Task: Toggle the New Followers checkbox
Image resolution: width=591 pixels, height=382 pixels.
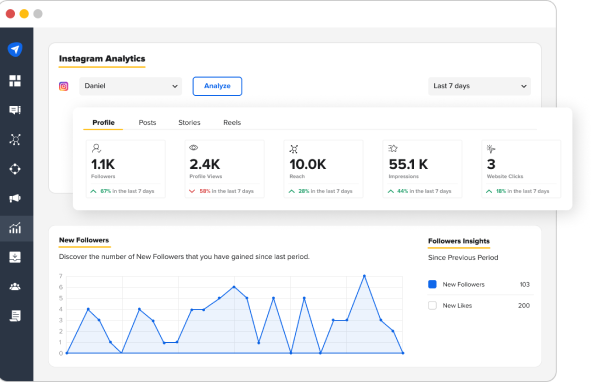Action: [432, 284]
